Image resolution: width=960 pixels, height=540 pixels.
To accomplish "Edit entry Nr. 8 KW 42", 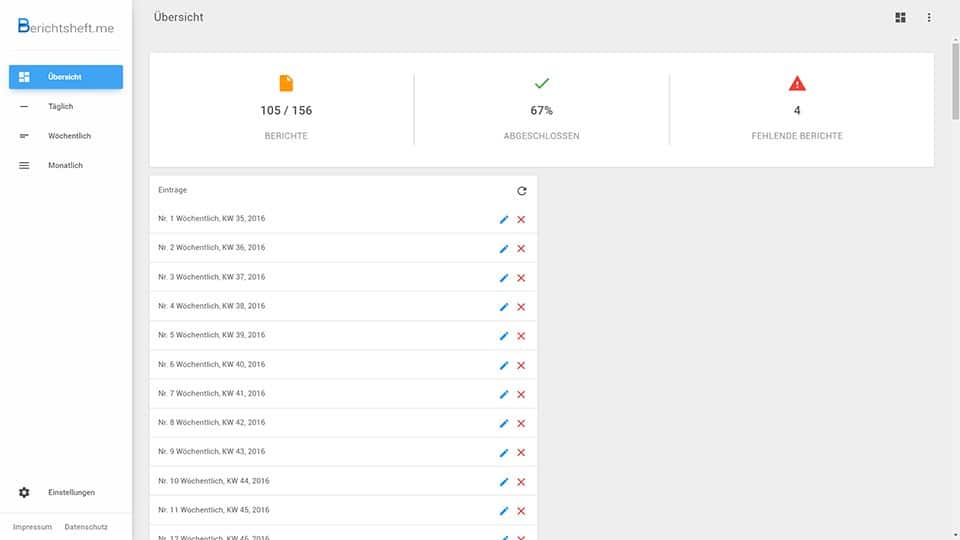I will pyautogui.click(x=504, y=424).
